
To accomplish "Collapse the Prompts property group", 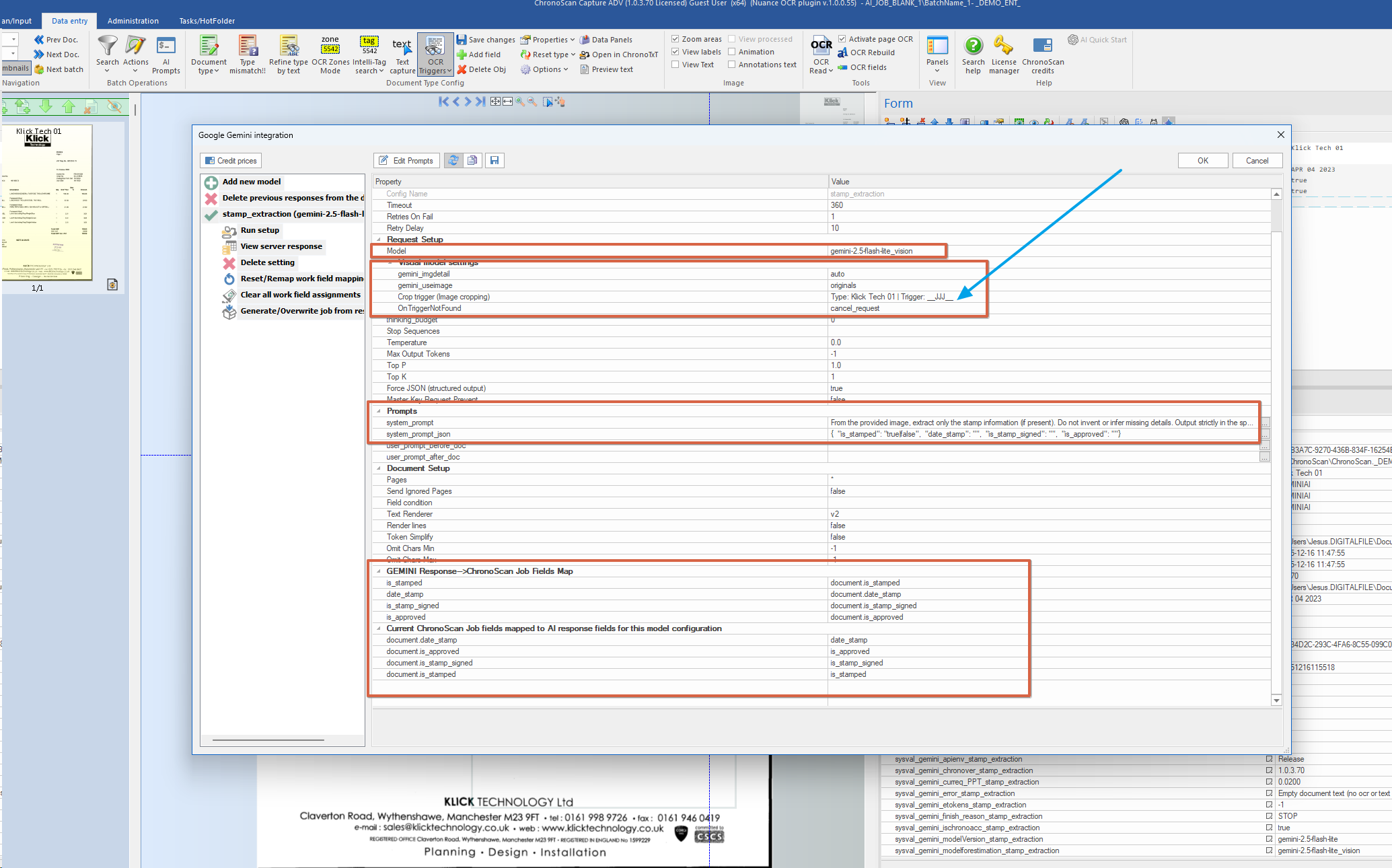I will (x=379, y=411).
